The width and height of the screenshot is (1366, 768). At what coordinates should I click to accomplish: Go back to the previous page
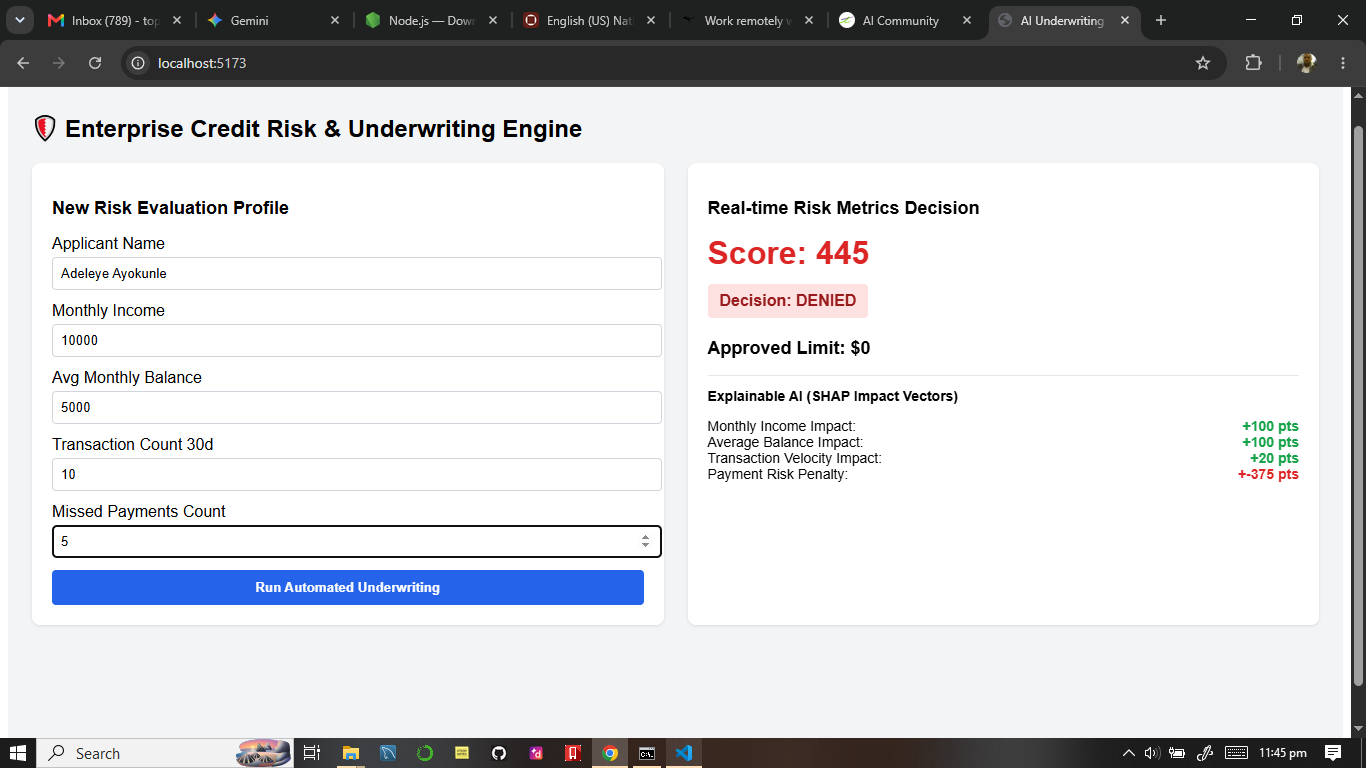(x=23, y=63)
